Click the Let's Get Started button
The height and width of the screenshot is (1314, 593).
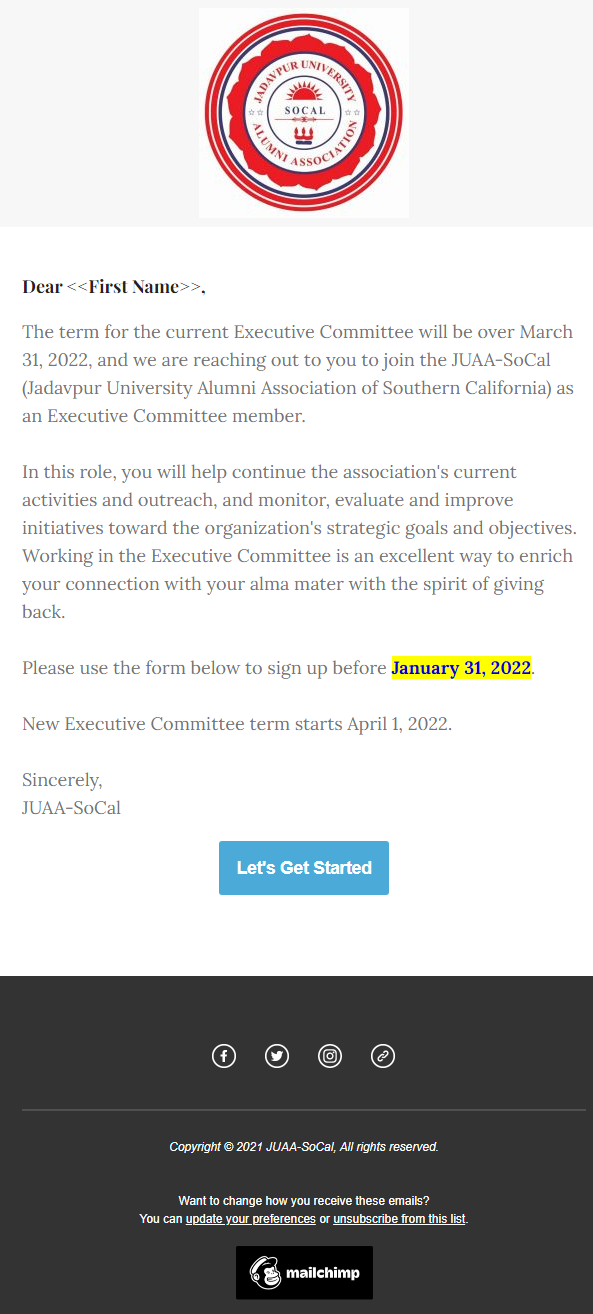[x=304, y=868]
